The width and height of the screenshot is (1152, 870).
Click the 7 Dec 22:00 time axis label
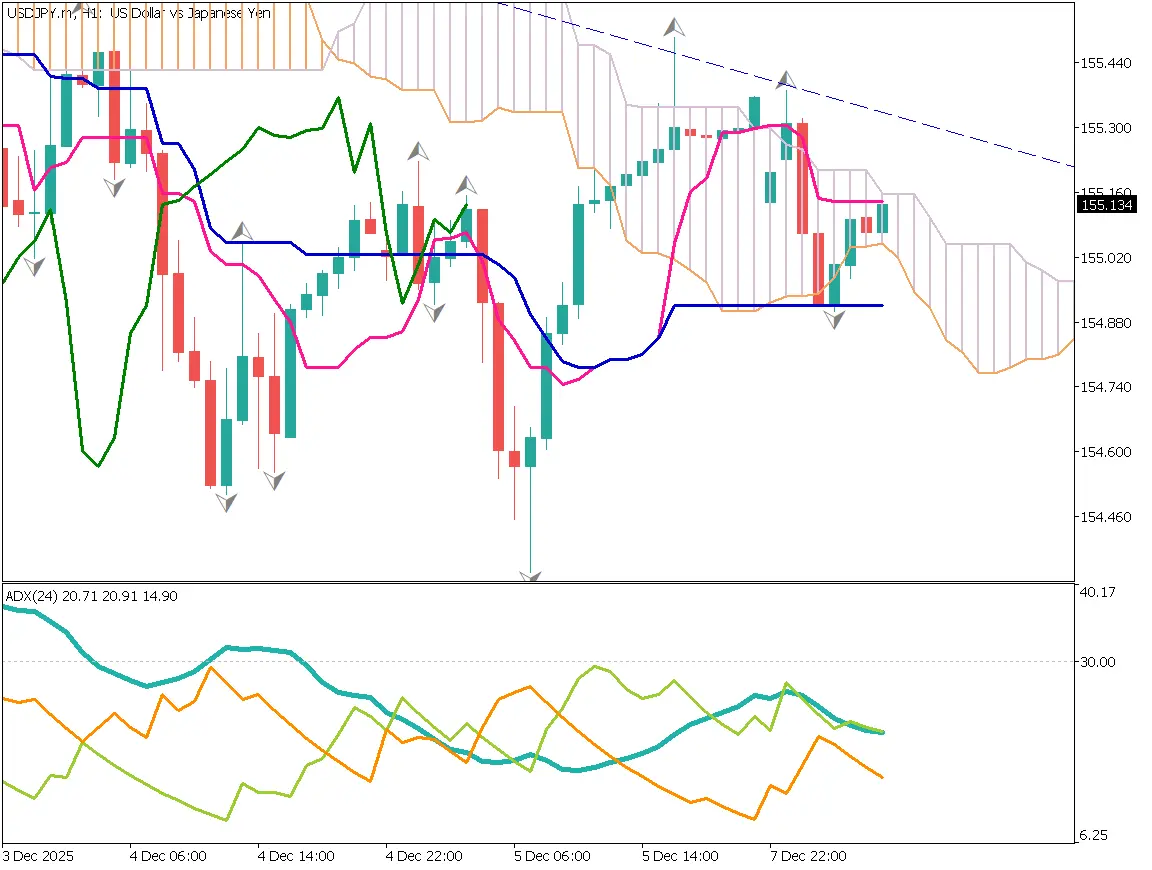810,857
